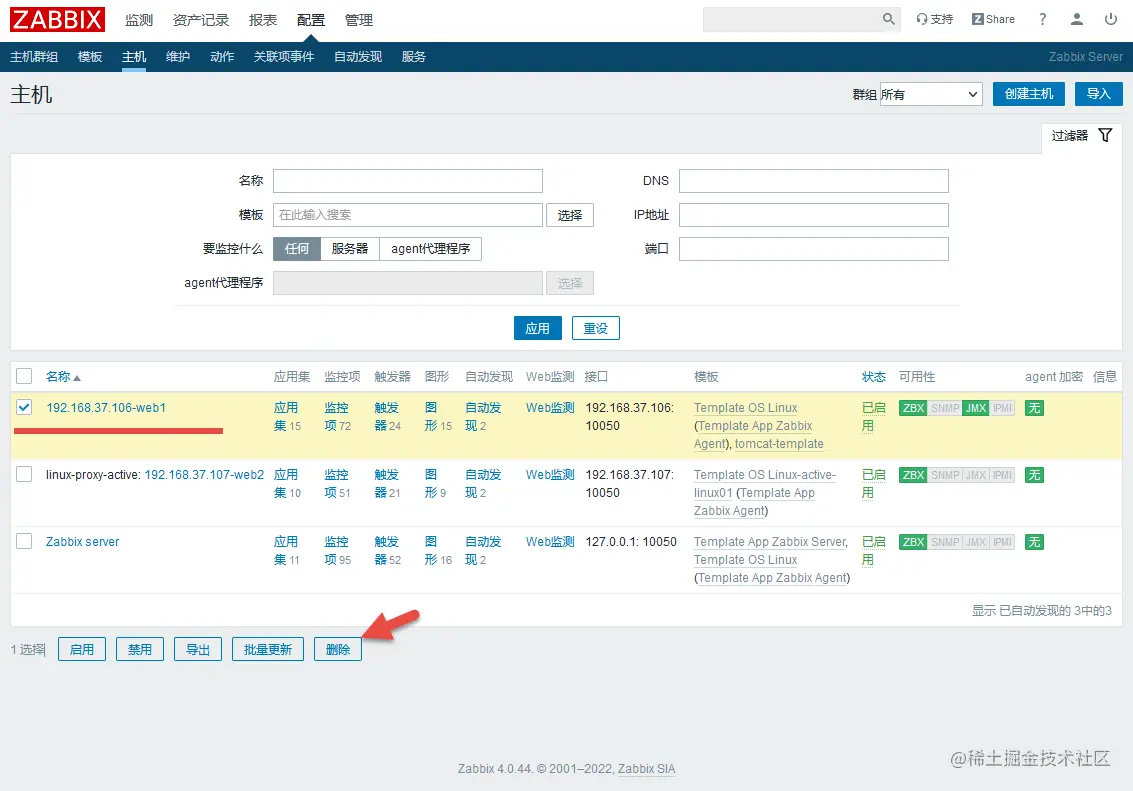
Task: Uncheck the 192.168.37.106-web1 host checkbox
Action: click(25, 407)
